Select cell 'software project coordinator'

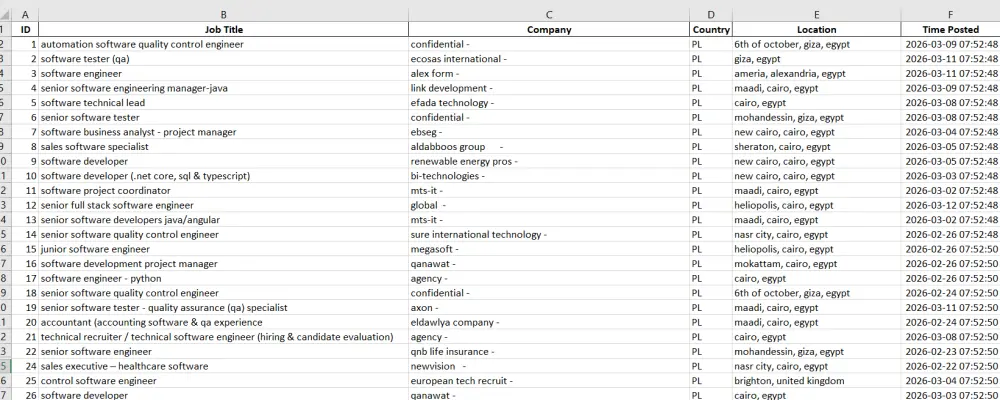click(224, 191)
